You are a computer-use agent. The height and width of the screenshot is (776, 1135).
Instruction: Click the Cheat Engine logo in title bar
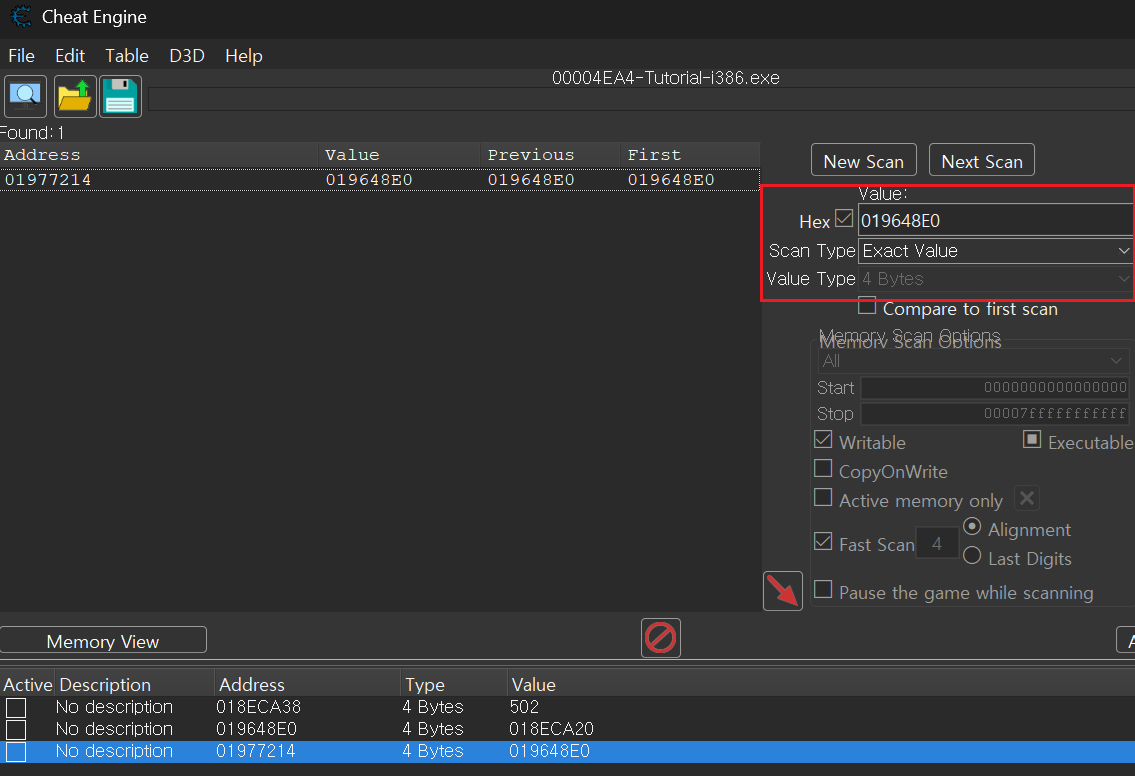pos(21,17)
